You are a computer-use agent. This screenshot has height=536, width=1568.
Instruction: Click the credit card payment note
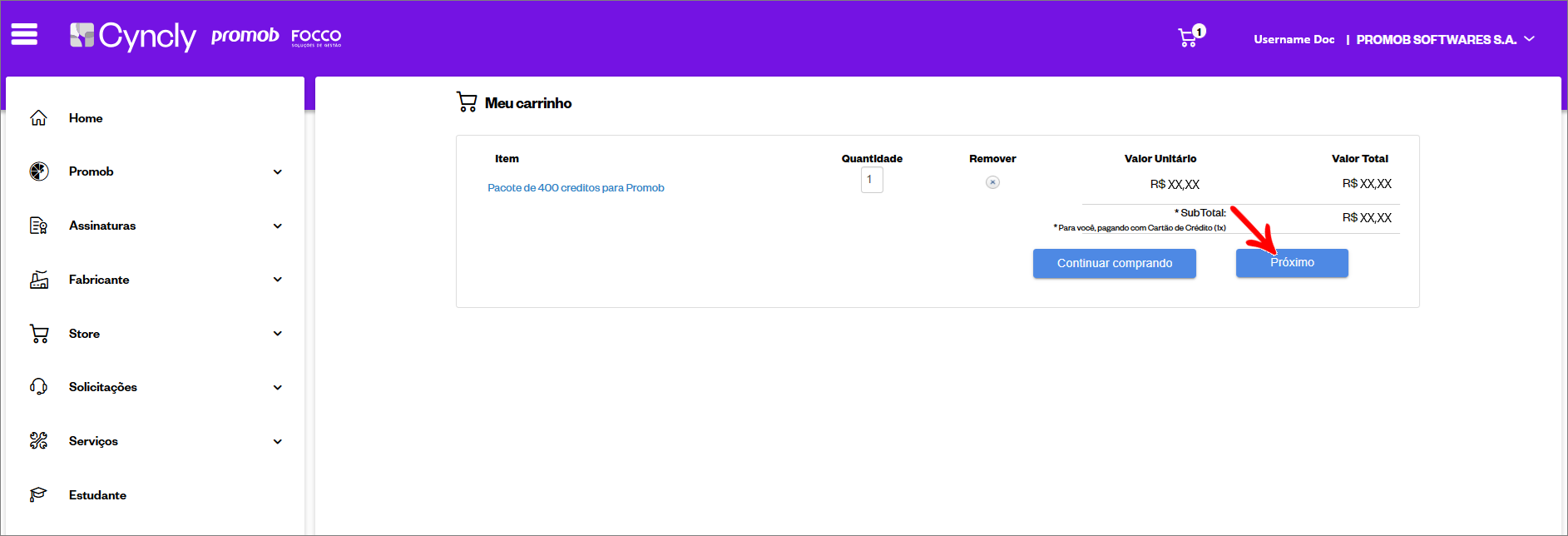1140,228
